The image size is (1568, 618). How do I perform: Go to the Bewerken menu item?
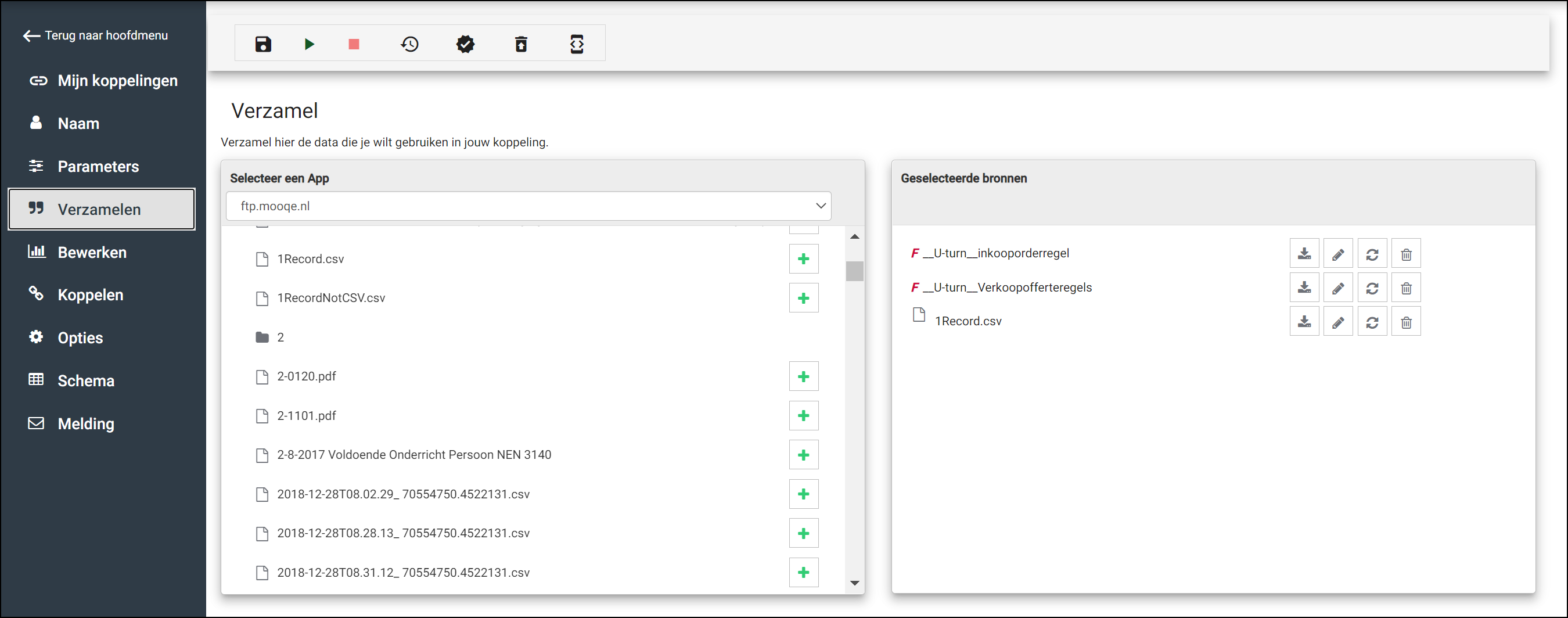coord(92,252)
